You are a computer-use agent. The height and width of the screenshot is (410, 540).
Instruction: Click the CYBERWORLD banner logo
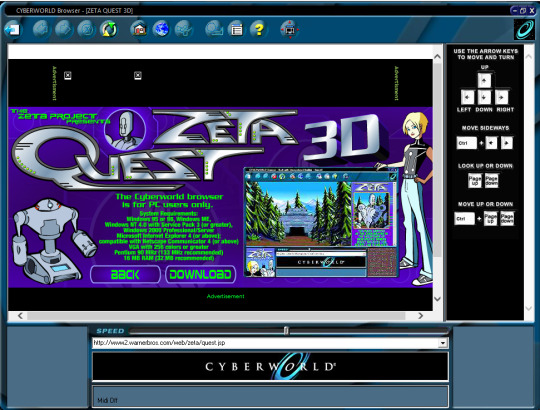[270, 366]
